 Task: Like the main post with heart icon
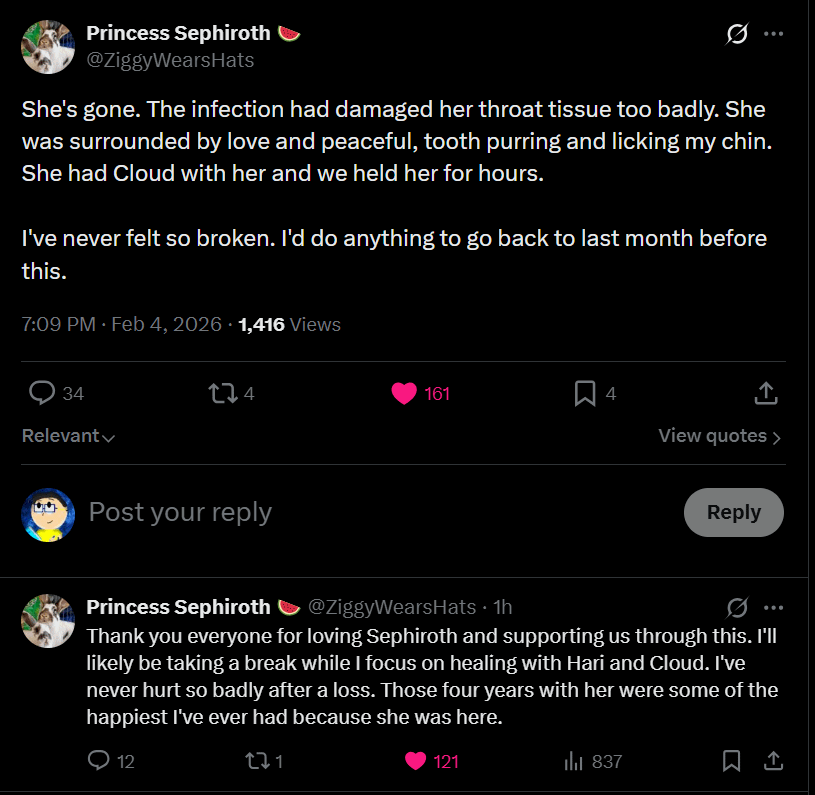point(404,393)
